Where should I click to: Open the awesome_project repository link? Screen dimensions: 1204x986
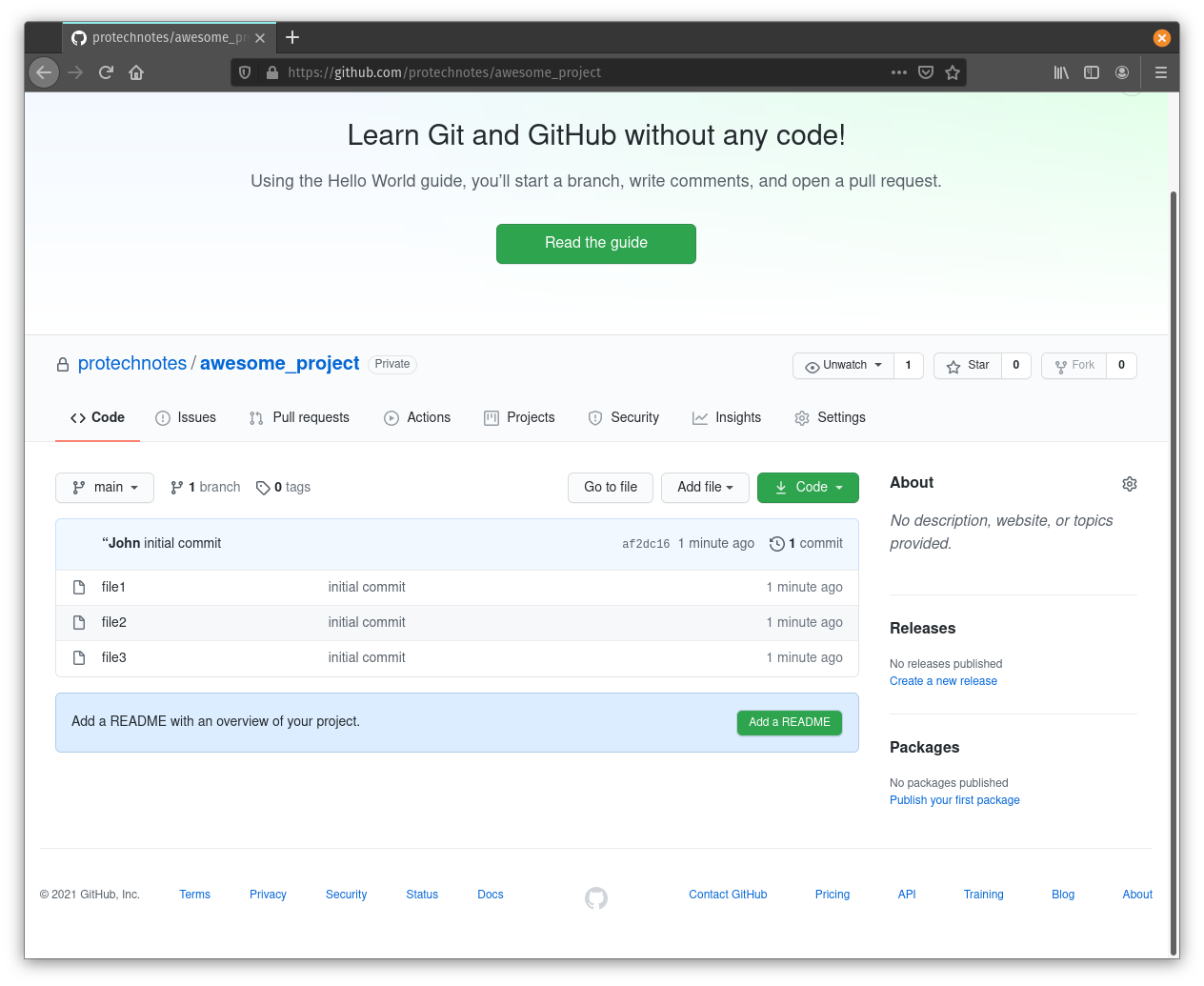pos(280,364)
